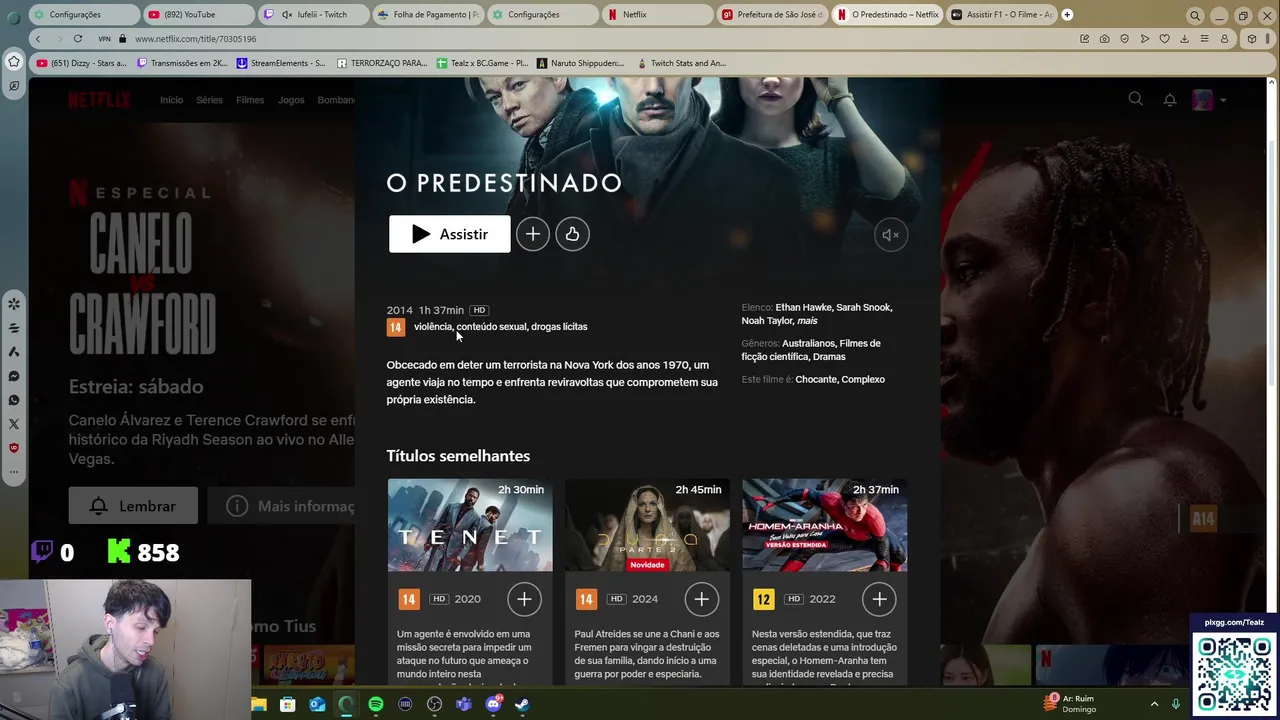The height and width of the screenshot is (720, 1280).
Task: Add O Predestinado to My List
Action: point(533,234)
